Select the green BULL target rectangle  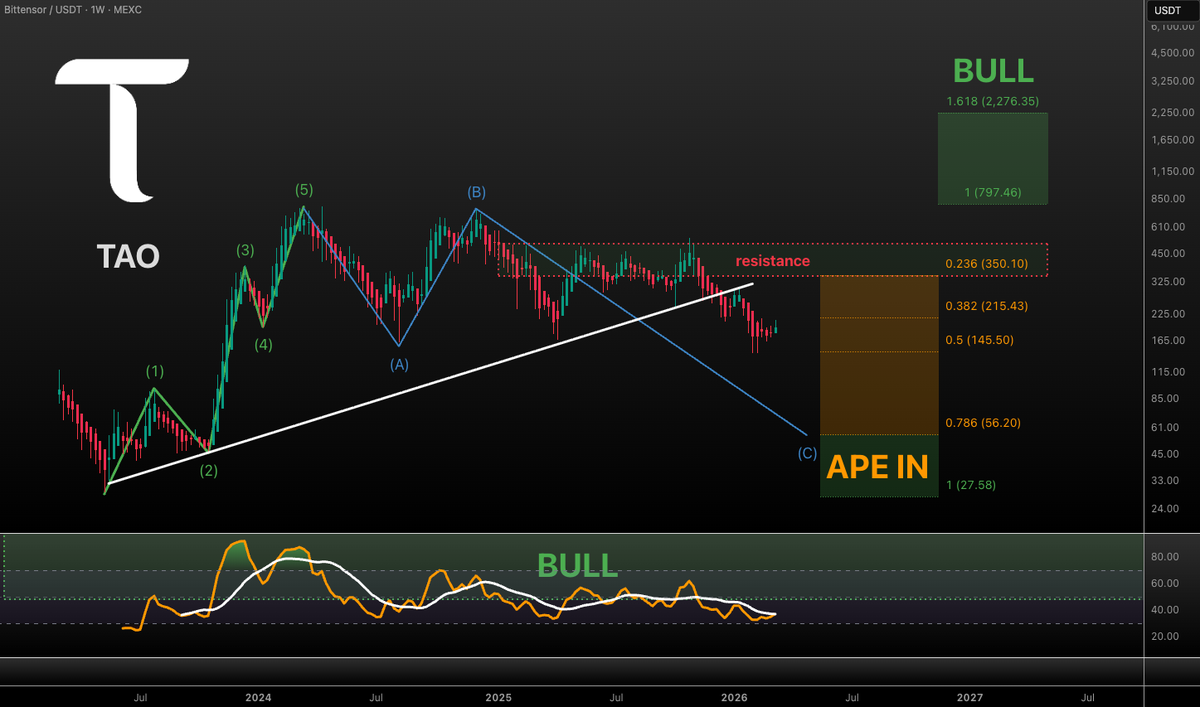click(993, 158)
